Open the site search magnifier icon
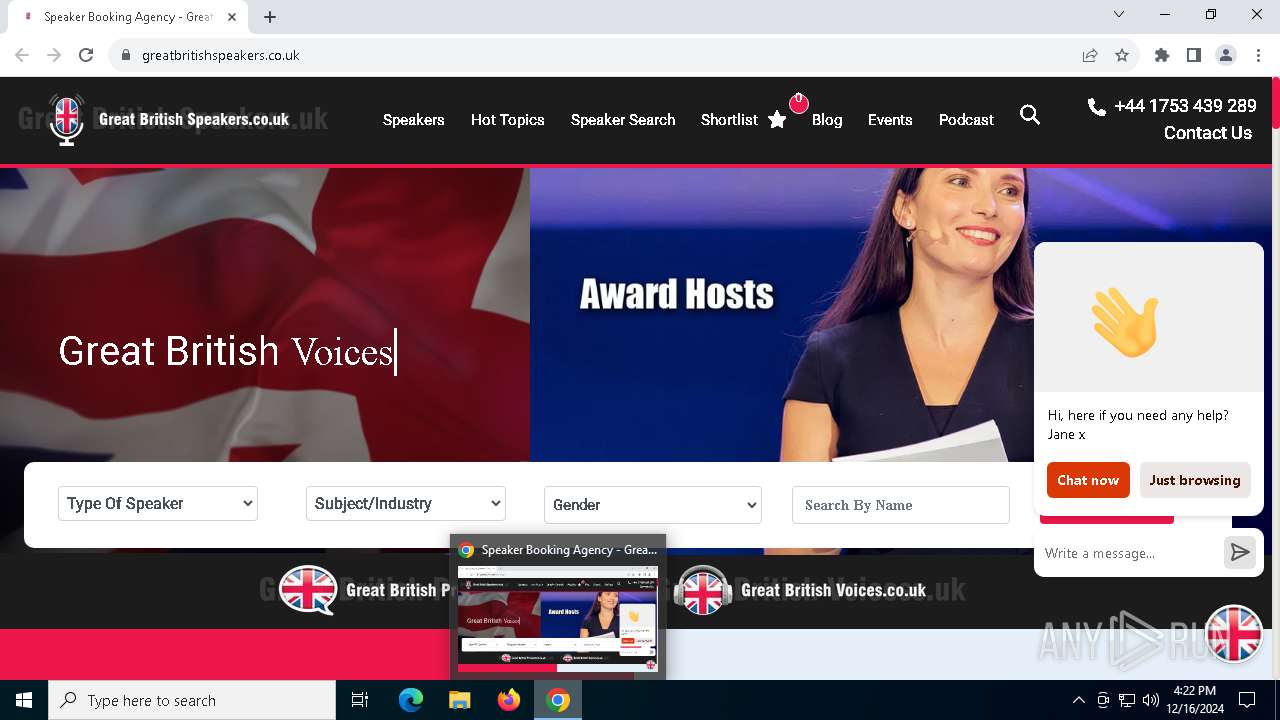Screen dimensions: 1280x720 [1030, 115]
